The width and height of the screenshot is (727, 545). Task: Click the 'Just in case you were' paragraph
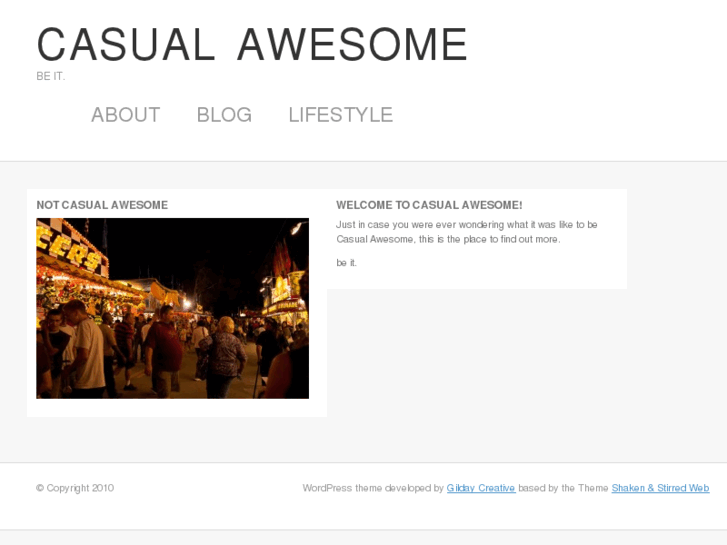(467, 232)
